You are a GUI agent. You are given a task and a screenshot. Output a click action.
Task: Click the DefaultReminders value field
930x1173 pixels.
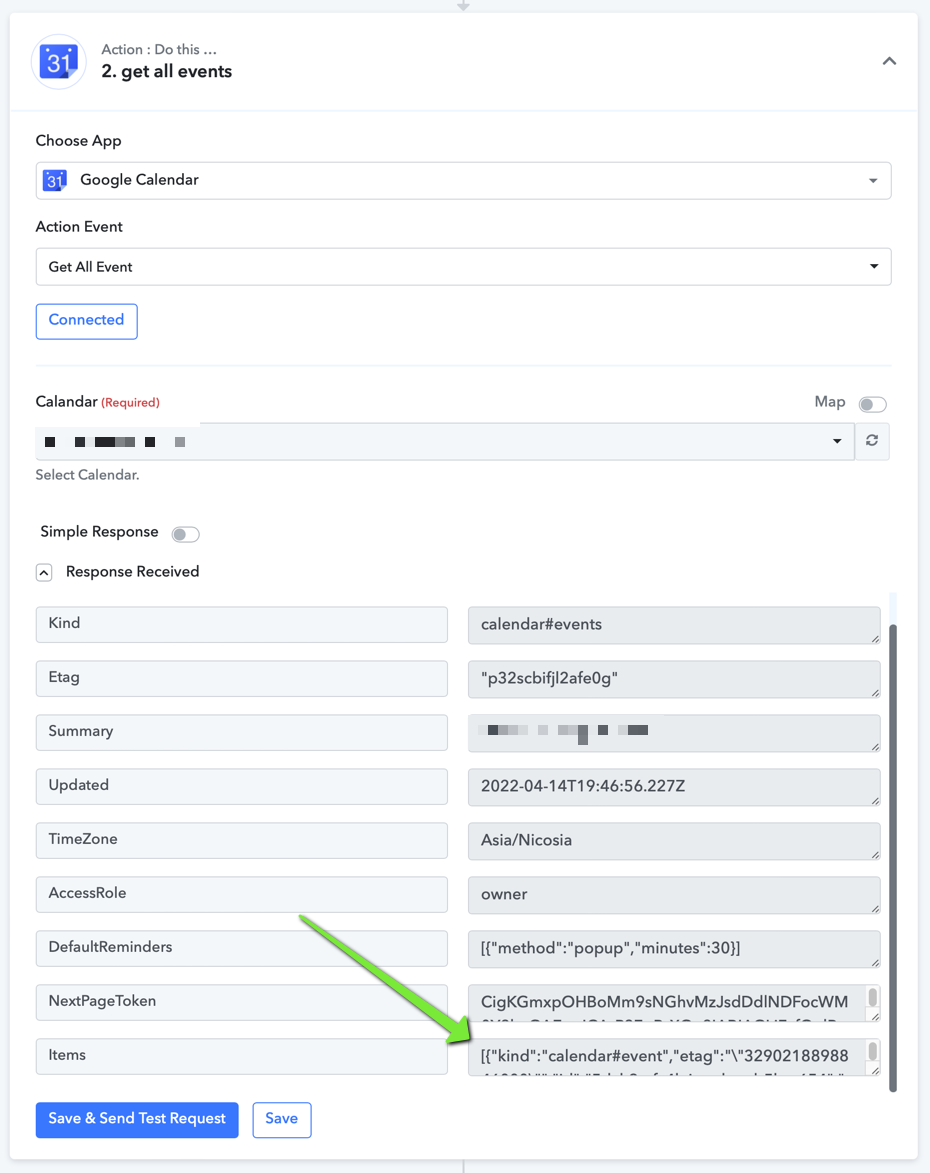pos(674,949)
